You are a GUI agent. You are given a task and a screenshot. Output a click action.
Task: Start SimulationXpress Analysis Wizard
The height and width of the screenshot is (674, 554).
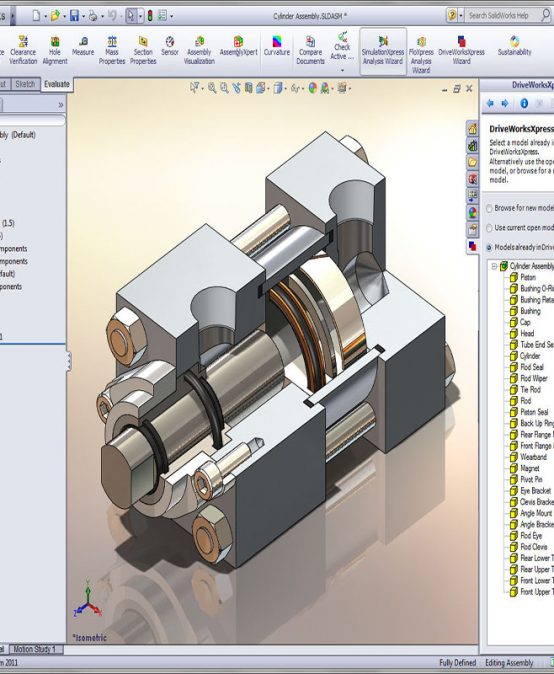tap(383, 51)
